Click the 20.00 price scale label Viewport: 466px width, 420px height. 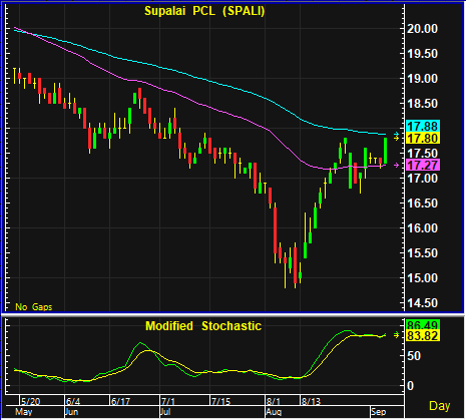[x=422, y=29]
